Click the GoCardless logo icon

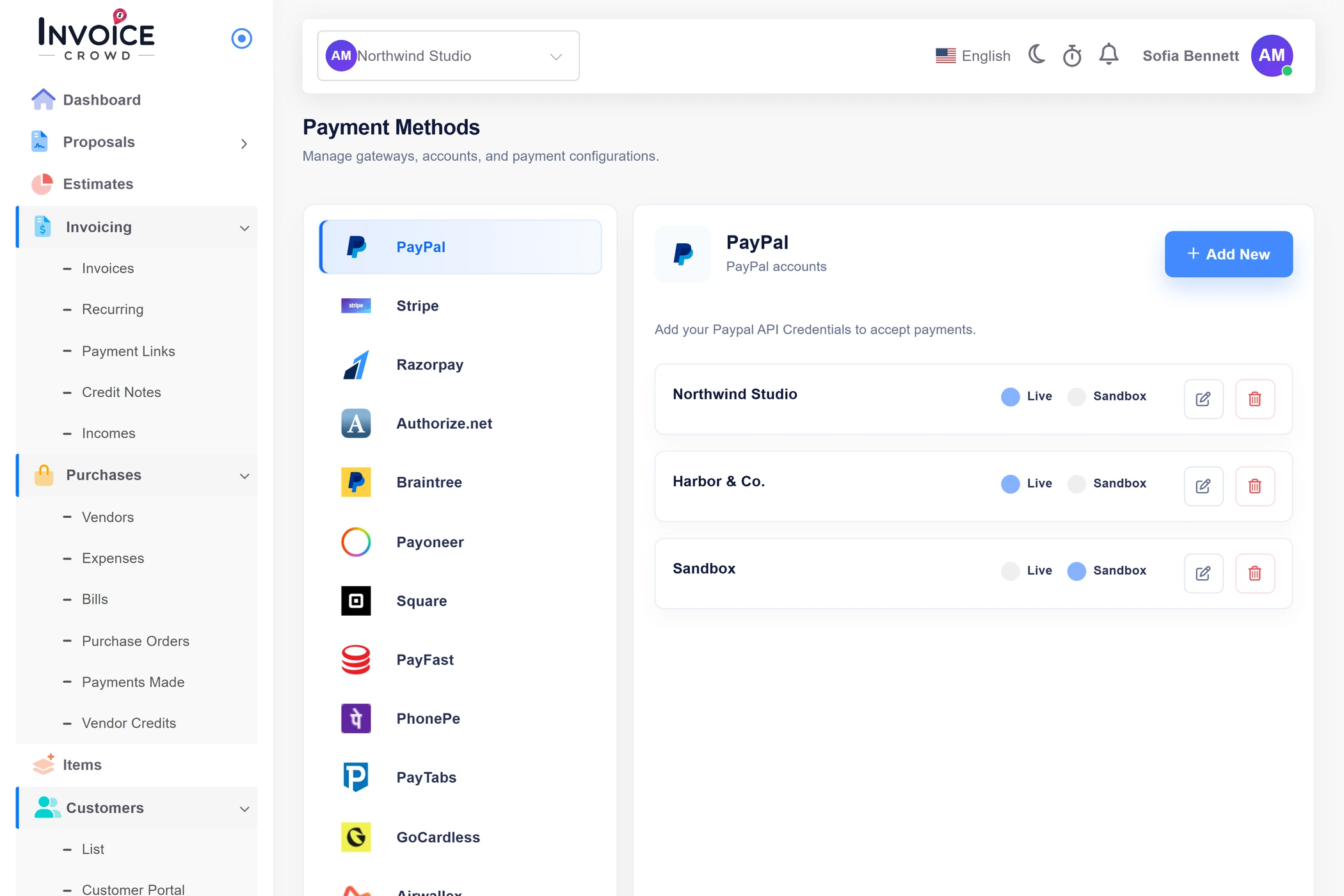[x=356, y=837]
